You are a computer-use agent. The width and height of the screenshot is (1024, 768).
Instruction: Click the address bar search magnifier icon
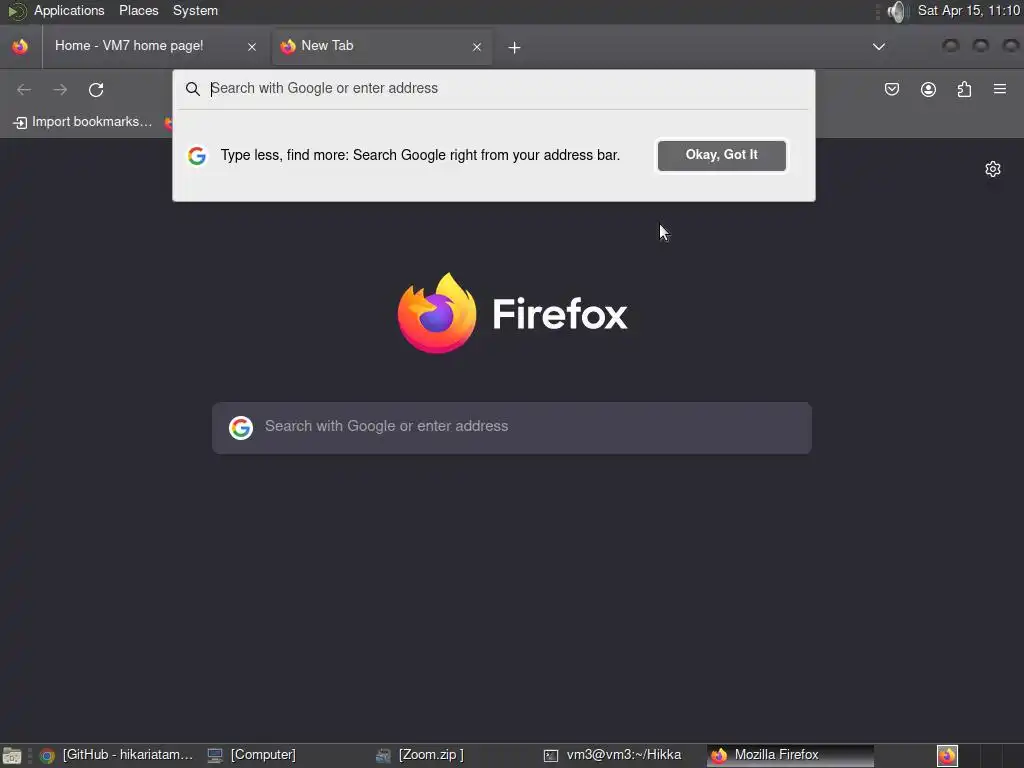(x=193, y=89)
